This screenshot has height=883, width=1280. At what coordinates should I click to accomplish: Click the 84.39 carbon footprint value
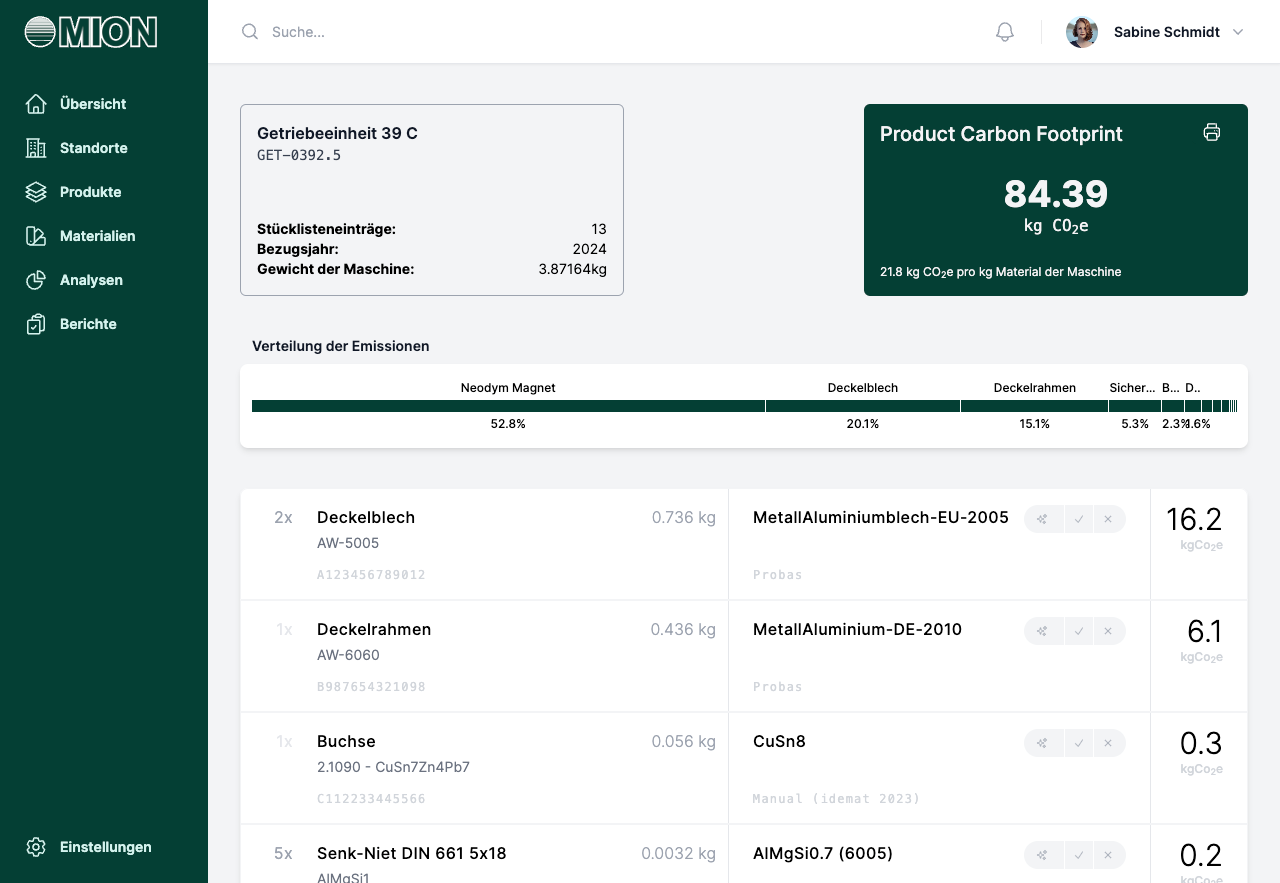click(1056, 193)
